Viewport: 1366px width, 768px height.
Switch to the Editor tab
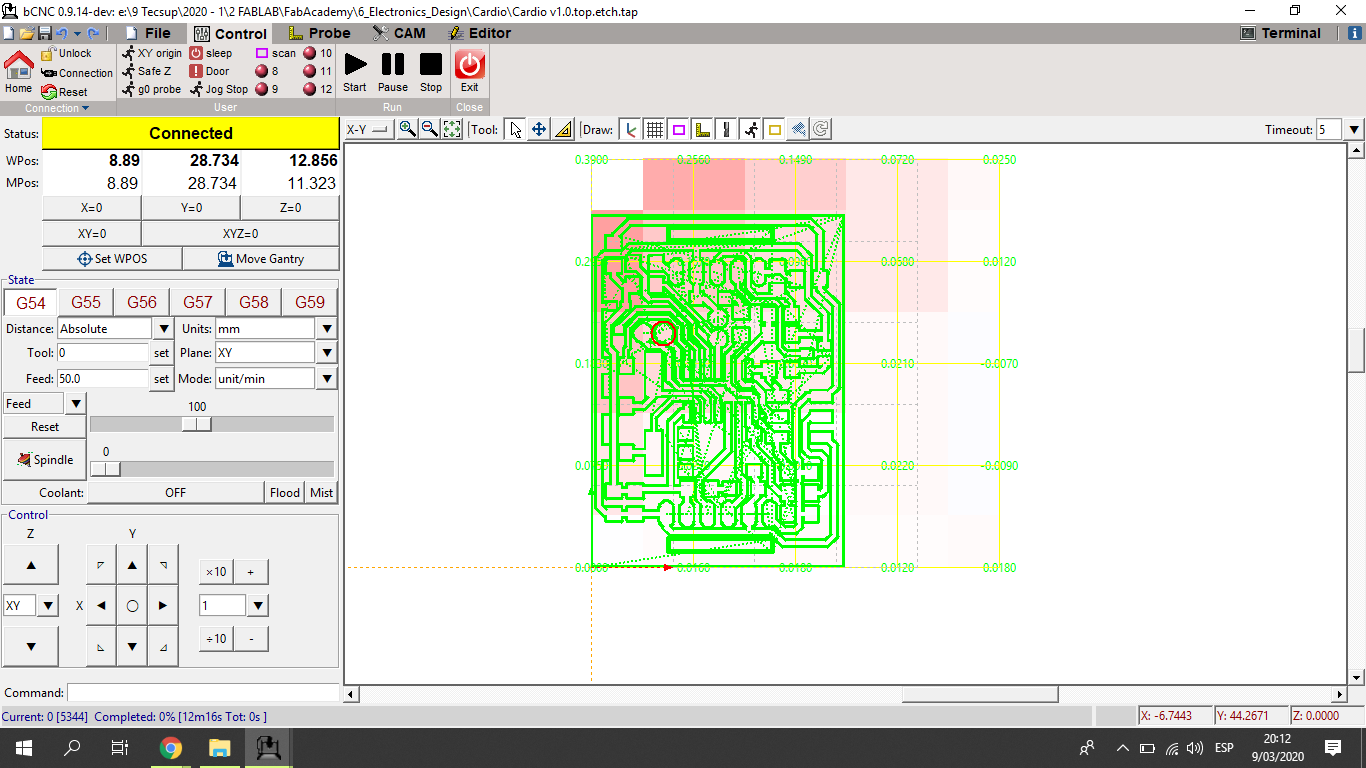pos(480,33)
